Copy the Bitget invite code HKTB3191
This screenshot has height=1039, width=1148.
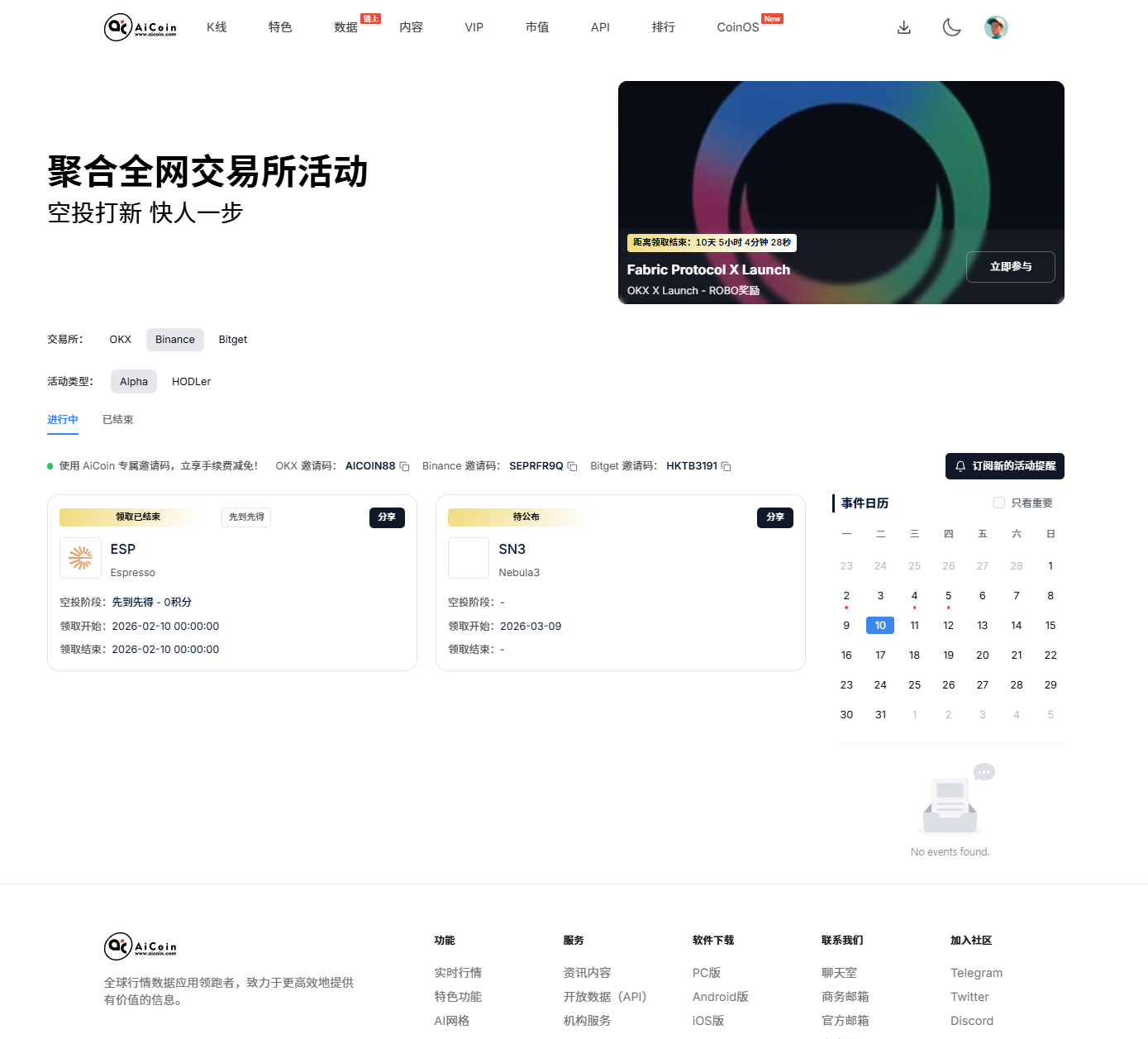pyautogui.click(x=726, y=466)
